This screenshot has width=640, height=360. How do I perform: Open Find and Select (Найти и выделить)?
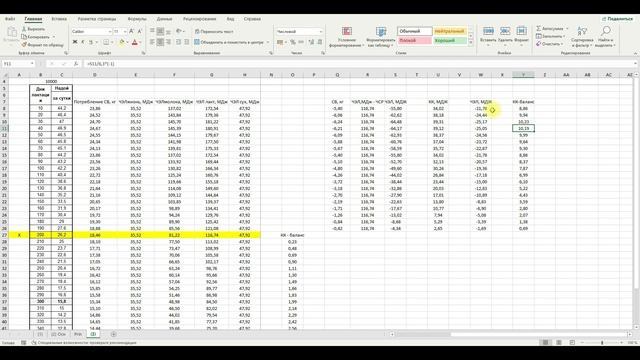click(605, 37)
